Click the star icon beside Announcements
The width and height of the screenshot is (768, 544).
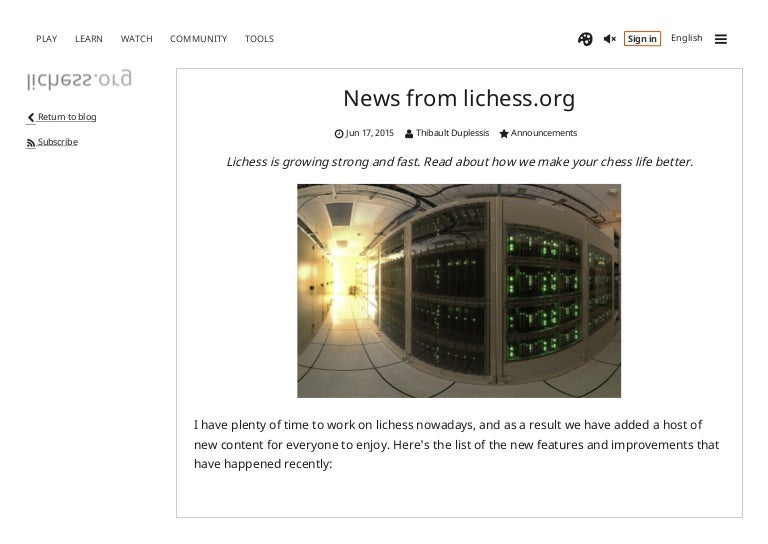click(504, 134)
